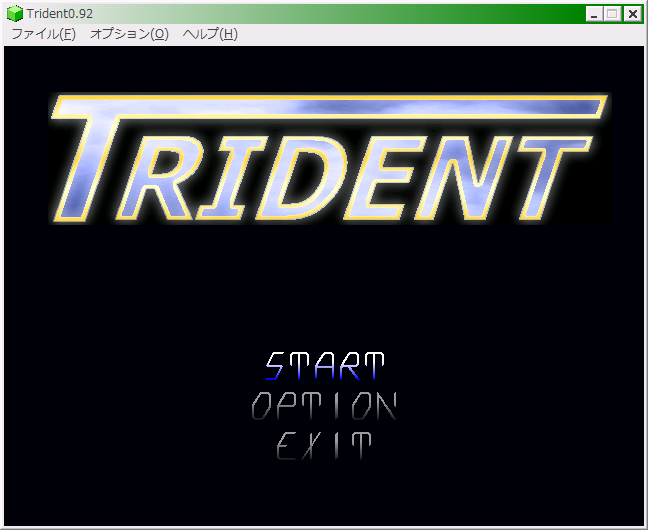648x530 pixels.
Task: Minimize the Trident0.92 window
Action: 594,14
